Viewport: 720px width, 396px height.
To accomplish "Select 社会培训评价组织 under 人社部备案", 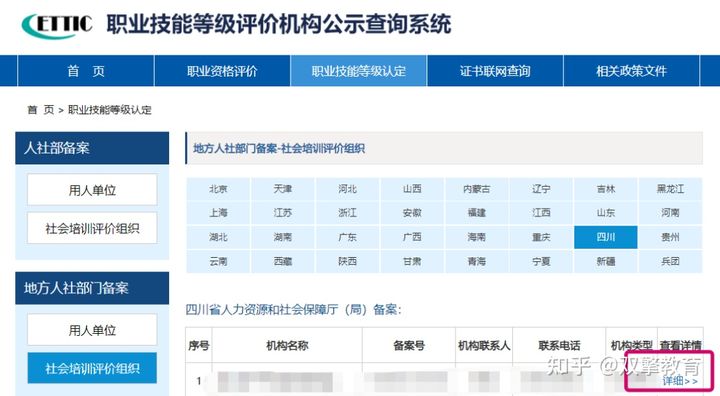I will [x=92, y=228].
